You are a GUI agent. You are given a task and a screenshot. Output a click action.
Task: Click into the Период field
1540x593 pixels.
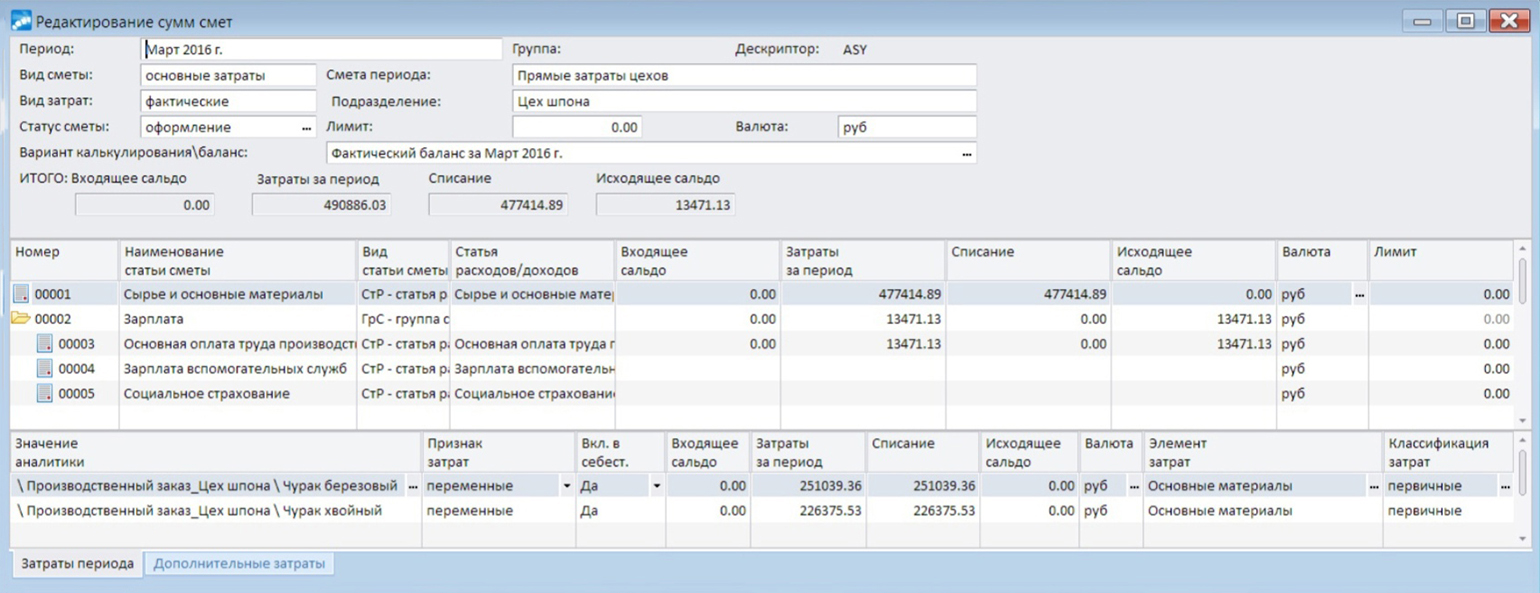pyautogui.click(x=320, y=49)
